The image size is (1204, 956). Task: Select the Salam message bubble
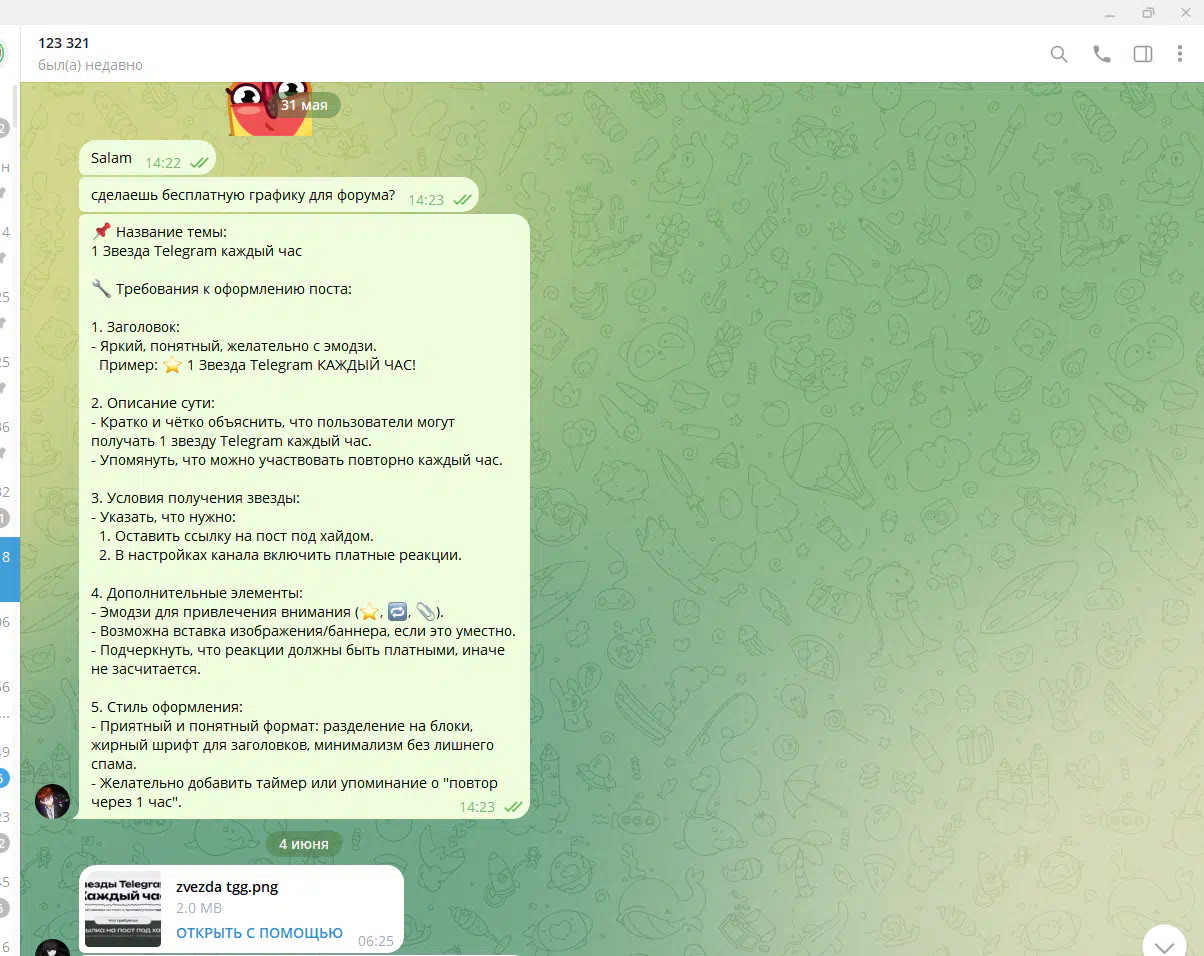(147, 158)
